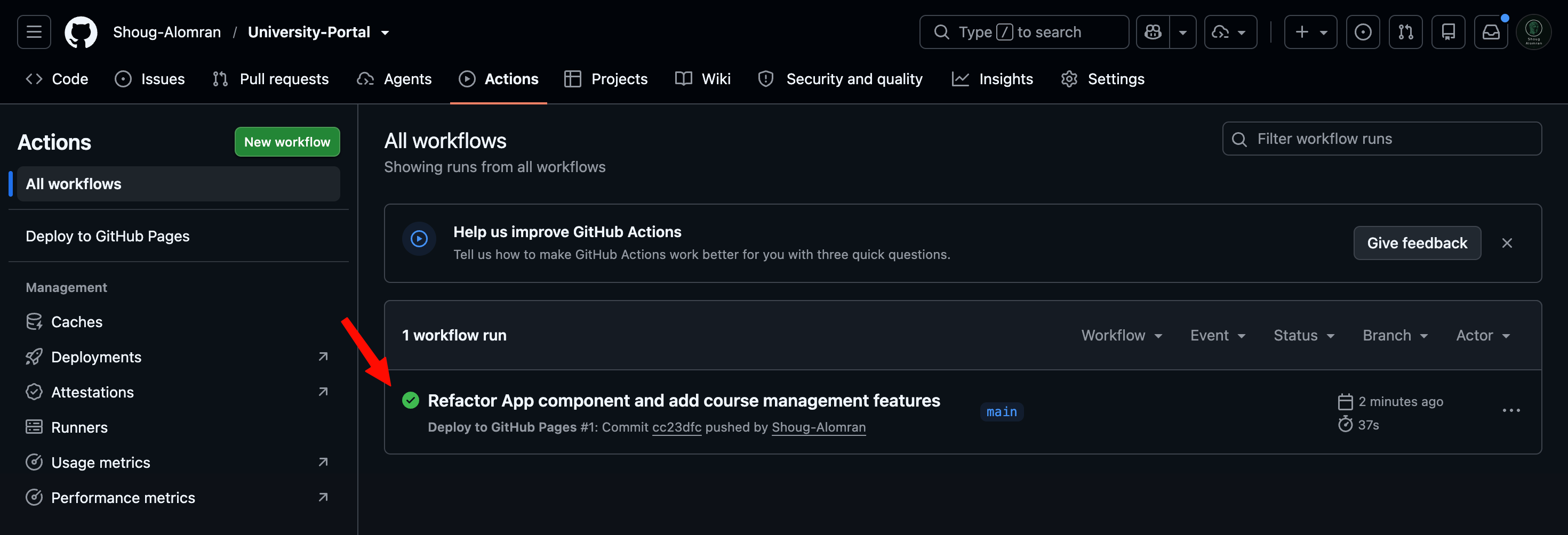The height and width of the screenshot is (535, 1568).
Task: Click the Runners server icon
Action: [x=34, y=427]
